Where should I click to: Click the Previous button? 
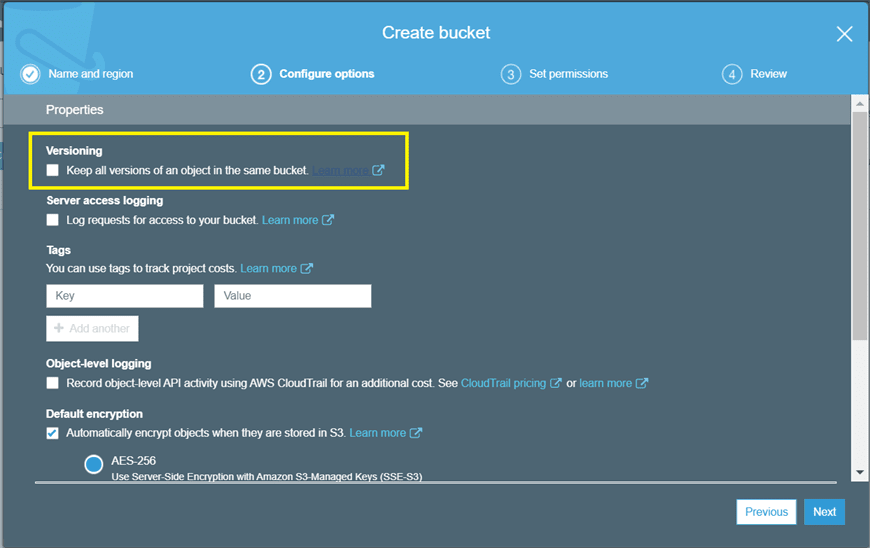(x=766, y=512)
